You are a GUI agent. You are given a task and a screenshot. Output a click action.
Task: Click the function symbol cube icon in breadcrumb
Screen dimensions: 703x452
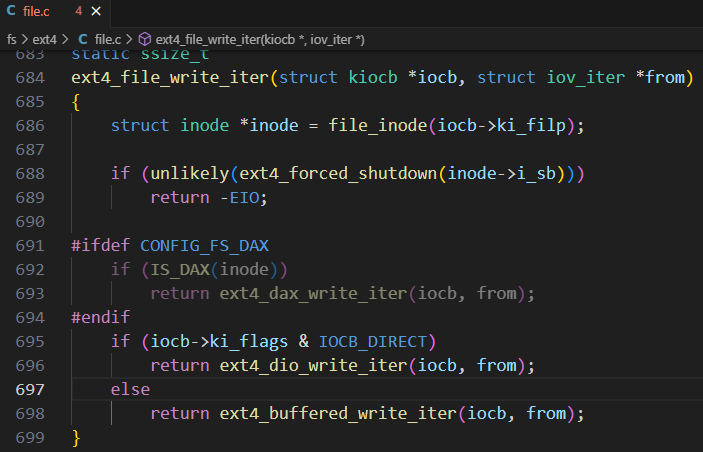(x=144, y=39)
